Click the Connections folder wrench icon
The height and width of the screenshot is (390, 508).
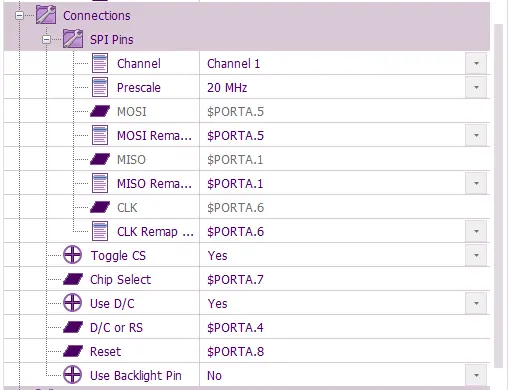point(46,15)
